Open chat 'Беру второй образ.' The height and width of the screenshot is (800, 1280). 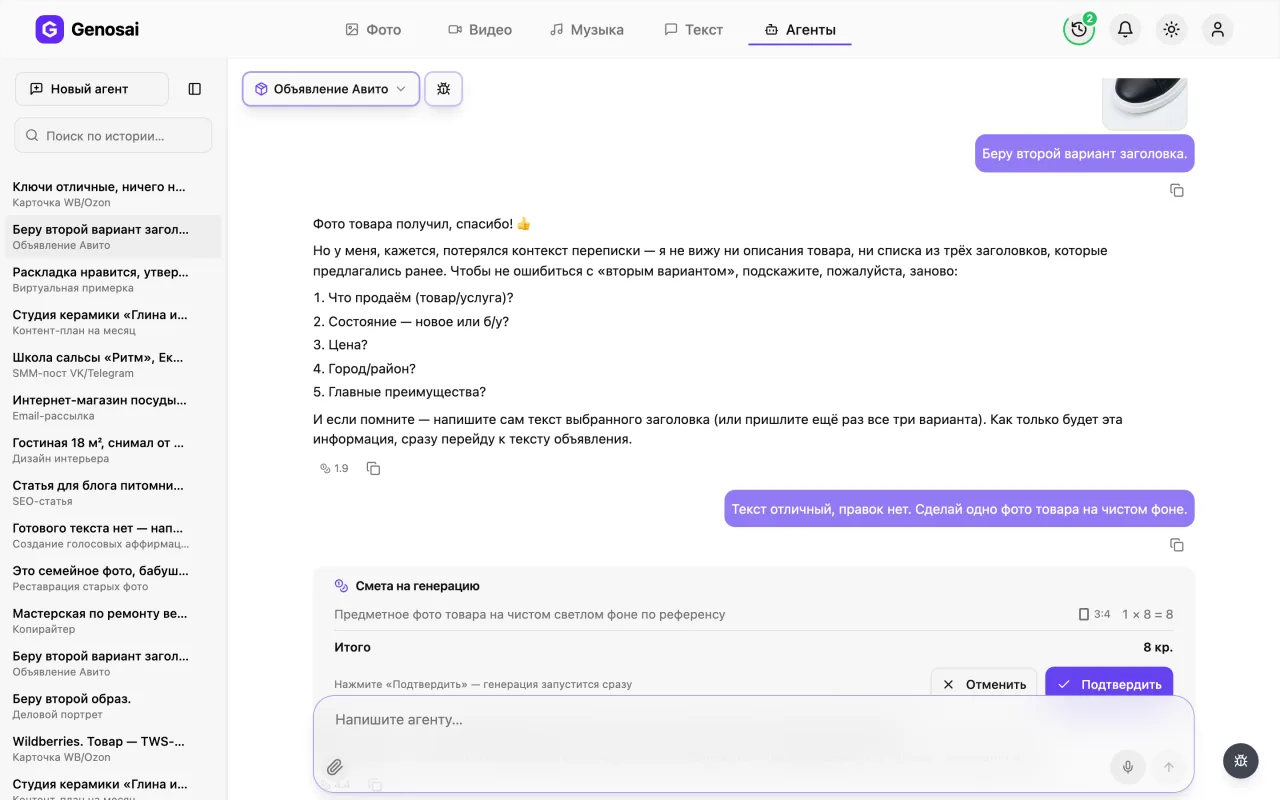click(x=113, y=706)
